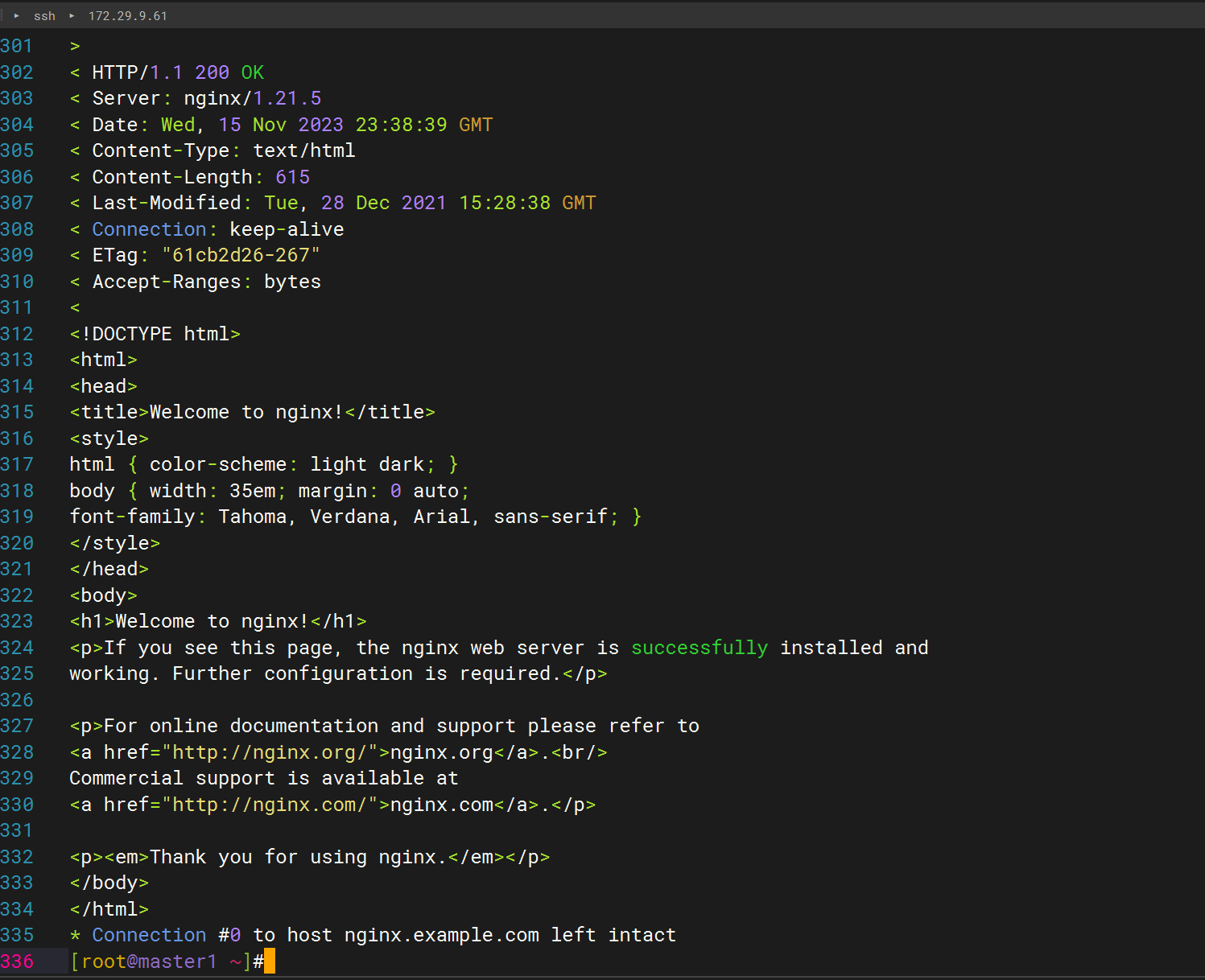The height and width of the screenshot is (980, 1205).
Task: Click "Connection #0 to host nginx.example.com left intact" line
Action: [373, 935]
